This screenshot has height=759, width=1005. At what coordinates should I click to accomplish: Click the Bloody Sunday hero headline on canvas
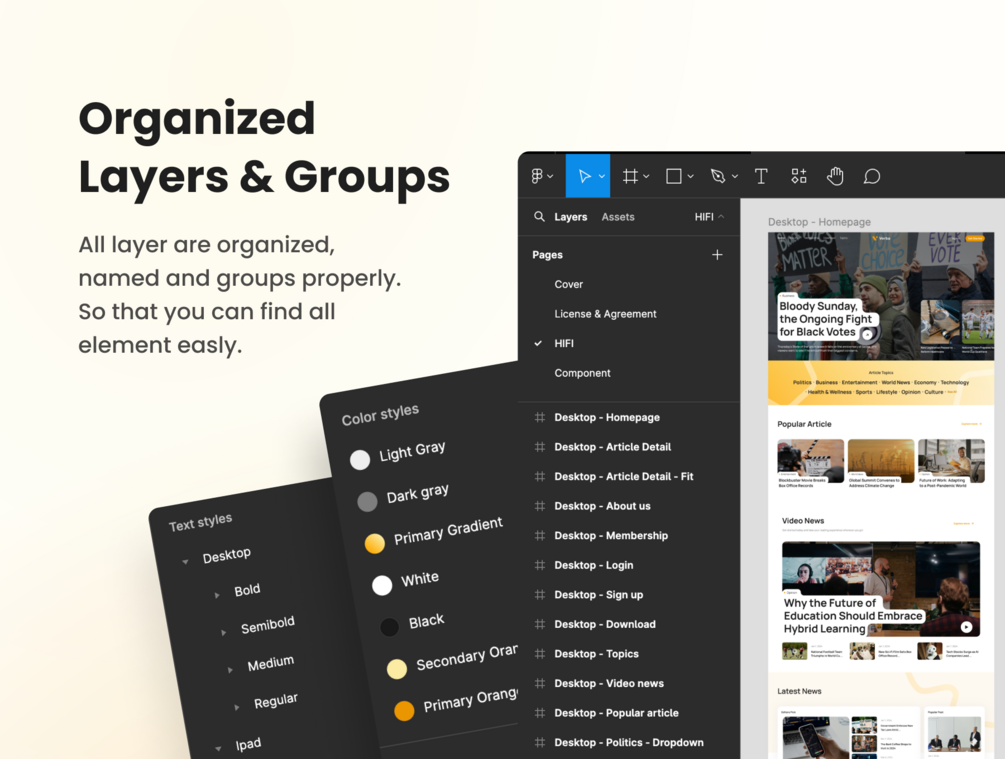[826, 319]
